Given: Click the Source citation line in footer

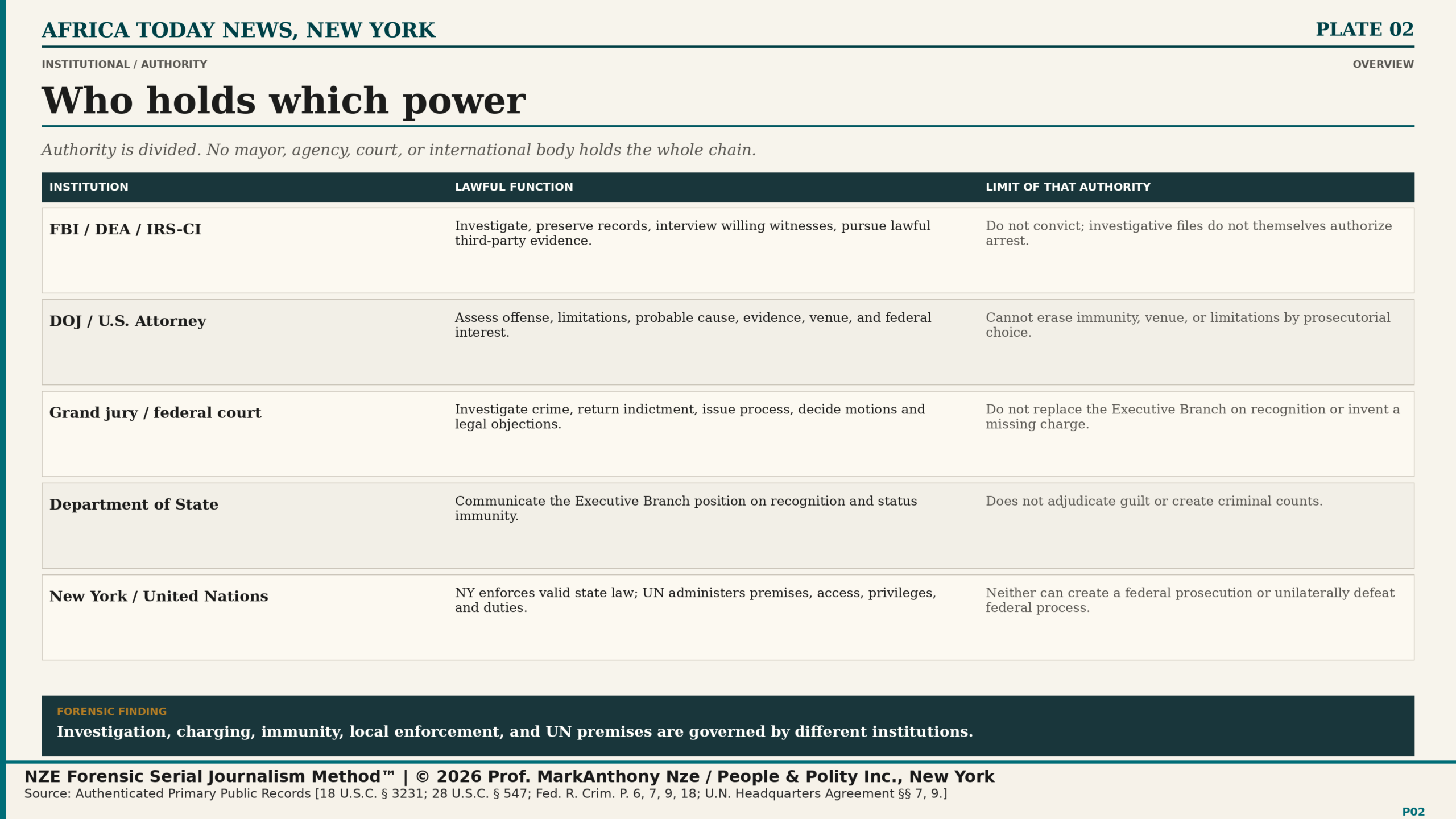Looking at the screenshot, I should 486,794.
